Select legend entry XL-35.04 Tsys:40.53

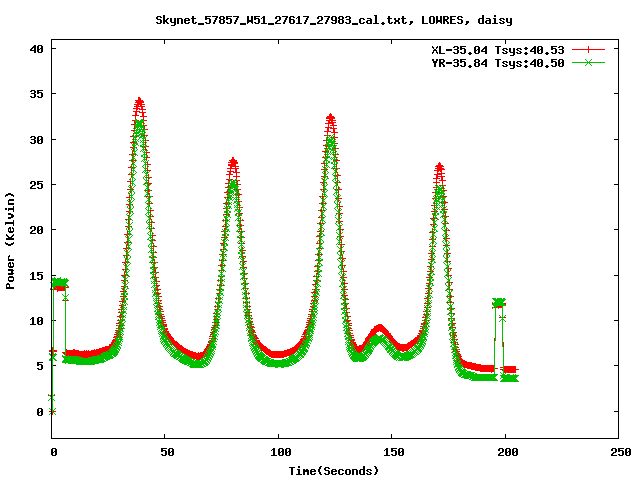pos(498,50)
